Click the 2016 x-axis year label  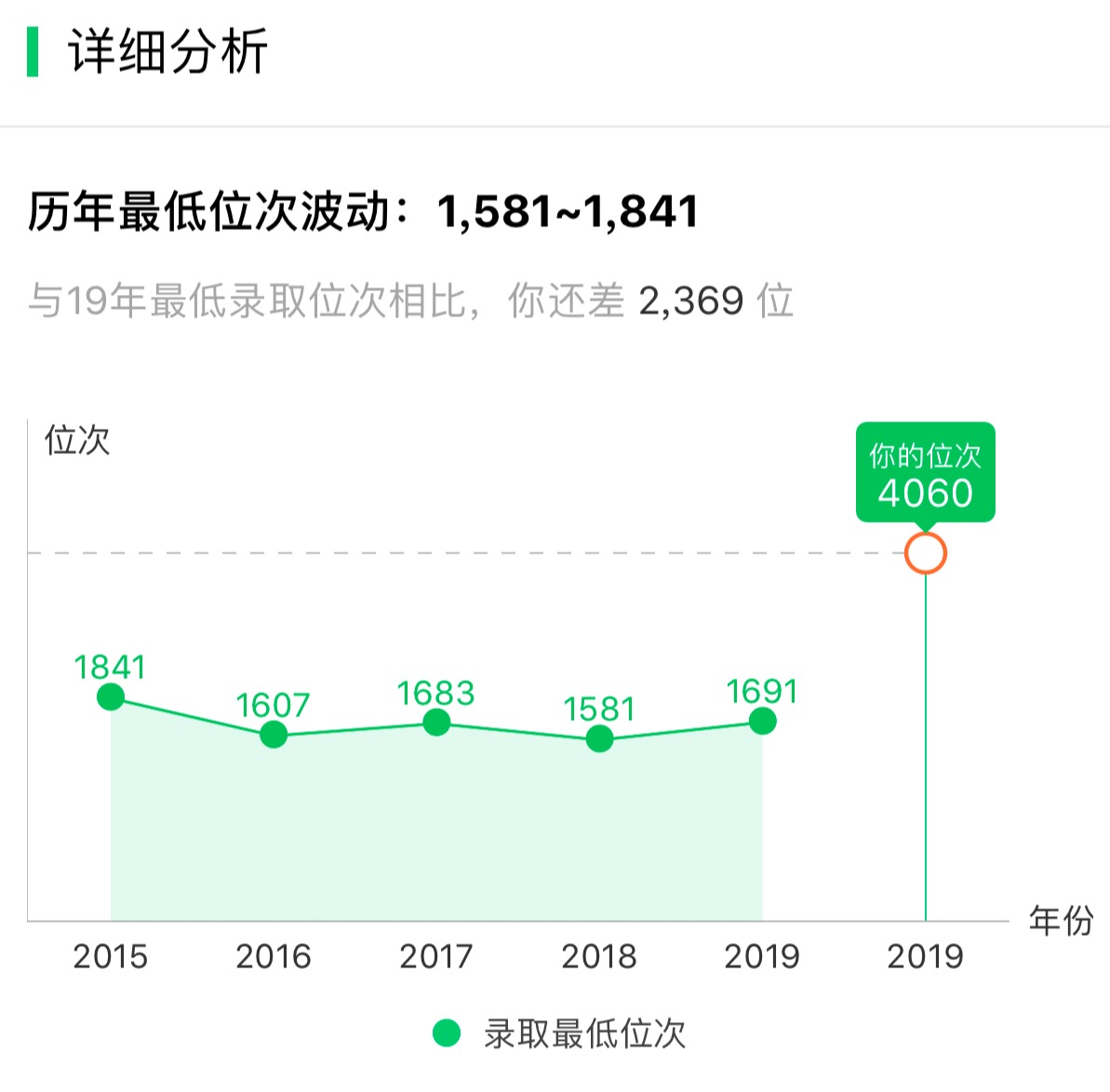pyautogui.click(x=274, y=957)
